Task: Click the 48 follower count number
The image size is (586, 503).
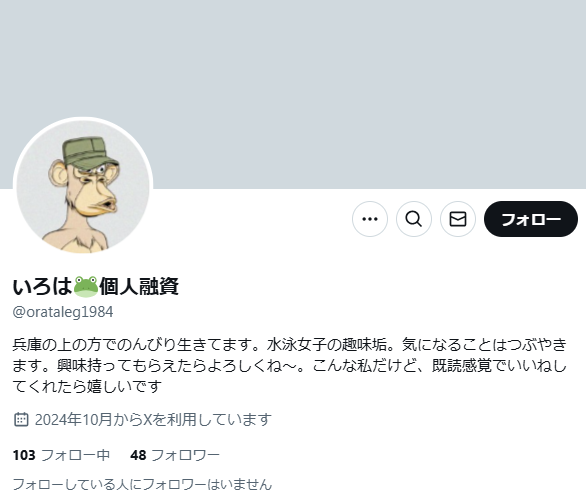Action: click(x=138, y=455)
